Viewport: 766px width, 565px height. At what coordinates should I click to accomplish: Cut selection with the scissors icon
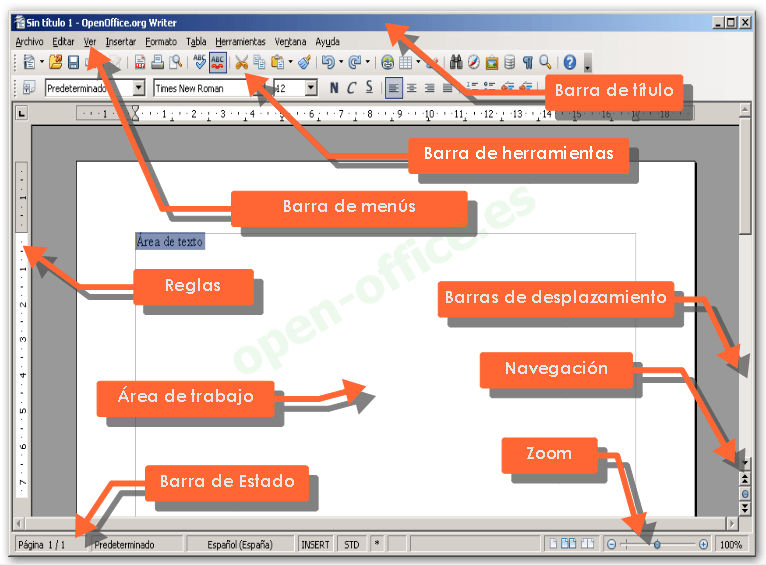tap(241, 62)
